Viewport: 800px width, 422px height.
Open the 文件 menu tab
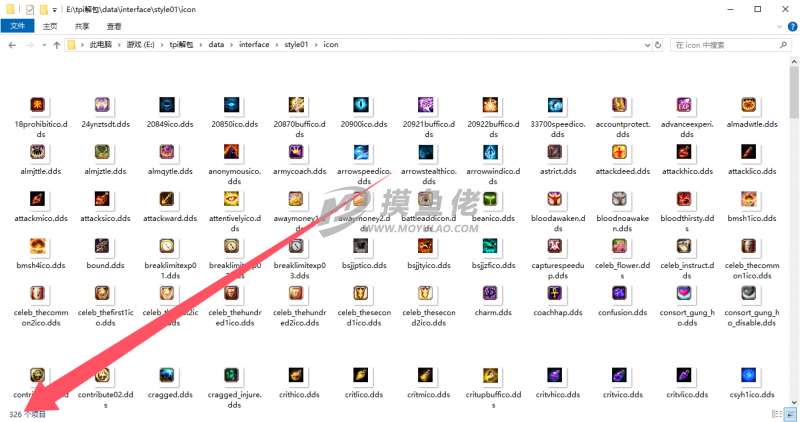pyautogui.click(x=17, y=26)
